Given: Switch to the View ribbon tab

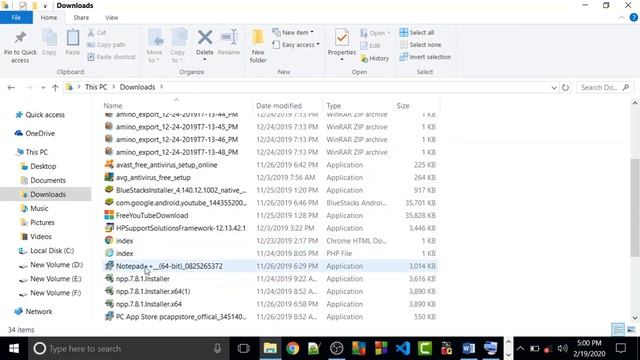Looking at the screenshot, I should tap(111, 18).
